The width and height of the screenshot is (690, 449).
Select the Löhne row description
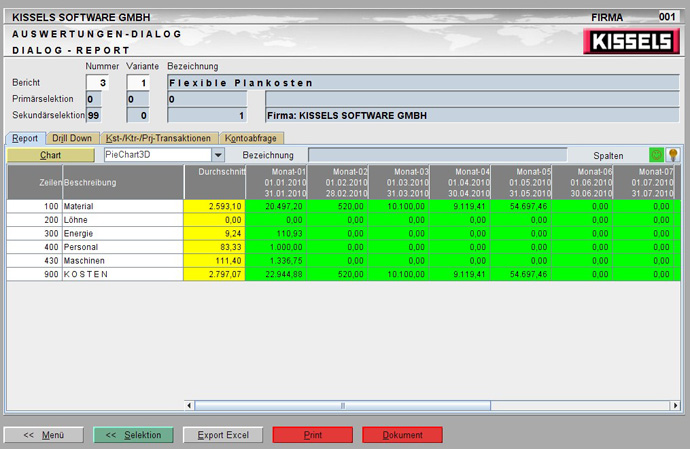coord(123,220)
